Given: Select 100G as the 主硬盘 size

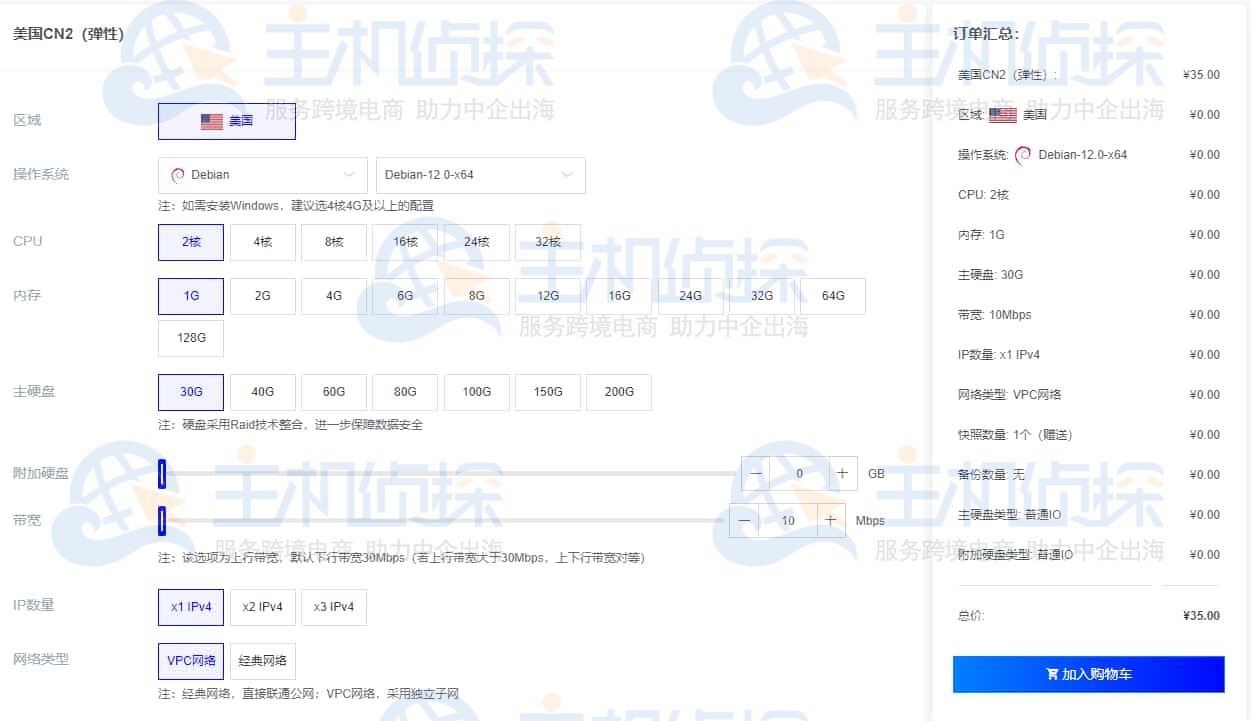Looking at the screenshot, I should (x=477, y=391).
